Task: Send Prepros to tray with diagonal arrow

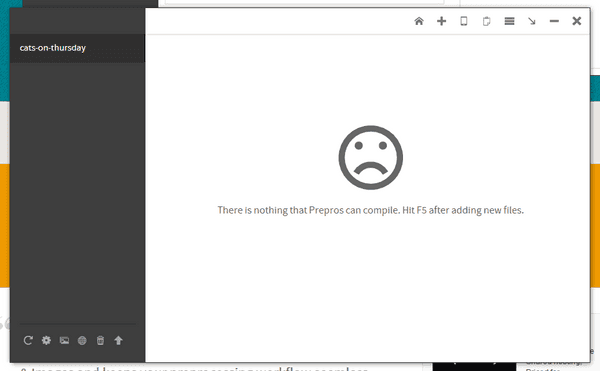Action: coord(532,21)
